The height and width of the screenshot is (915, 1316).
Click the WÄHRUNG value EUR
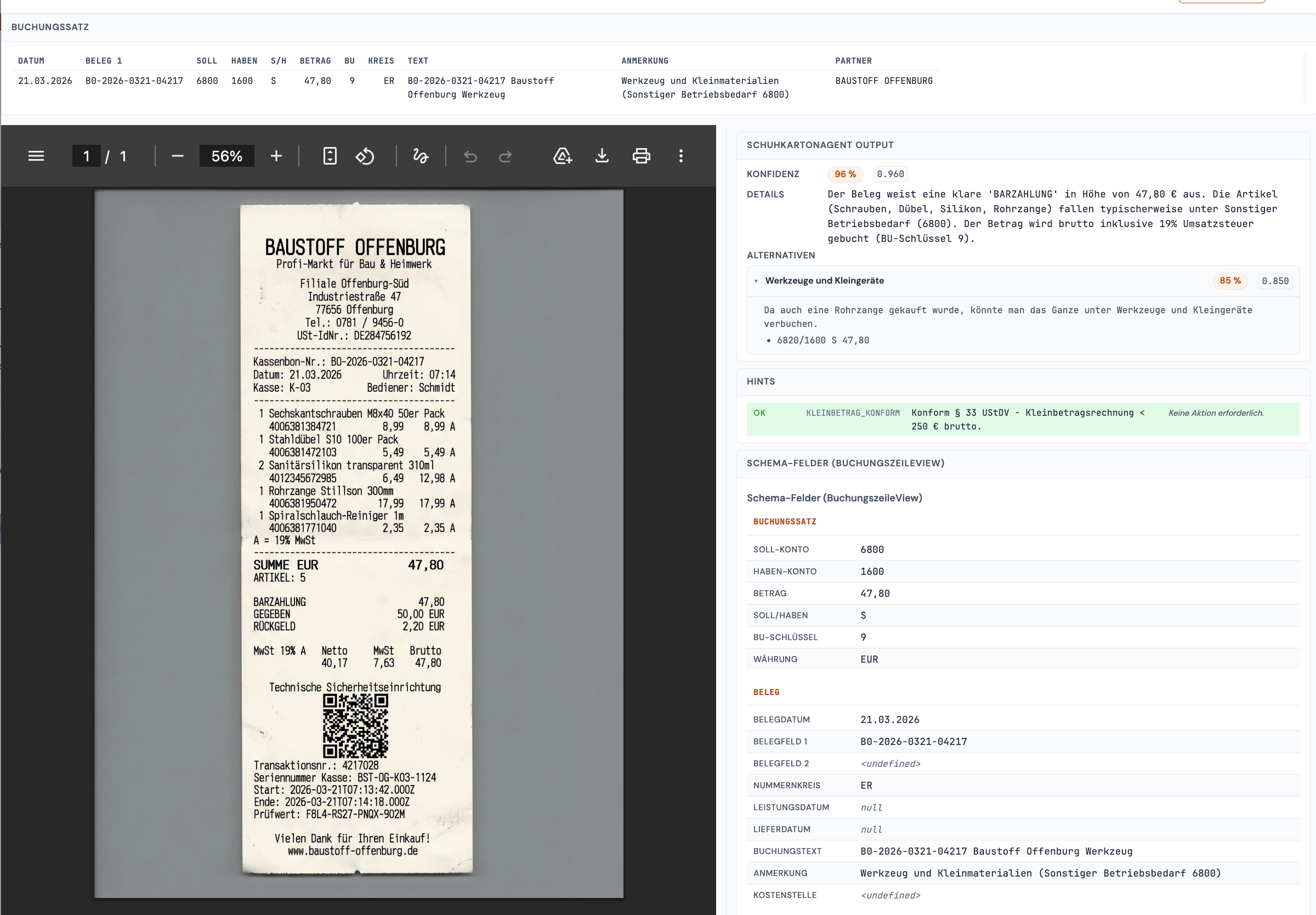[x=869, y=659]
